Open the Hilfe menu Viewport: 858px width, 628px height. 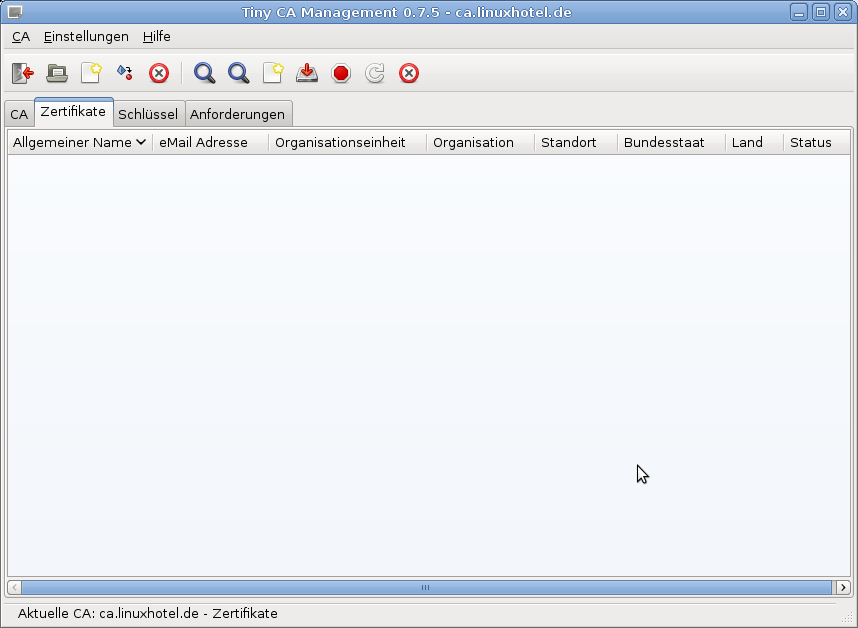pos(156,36)
